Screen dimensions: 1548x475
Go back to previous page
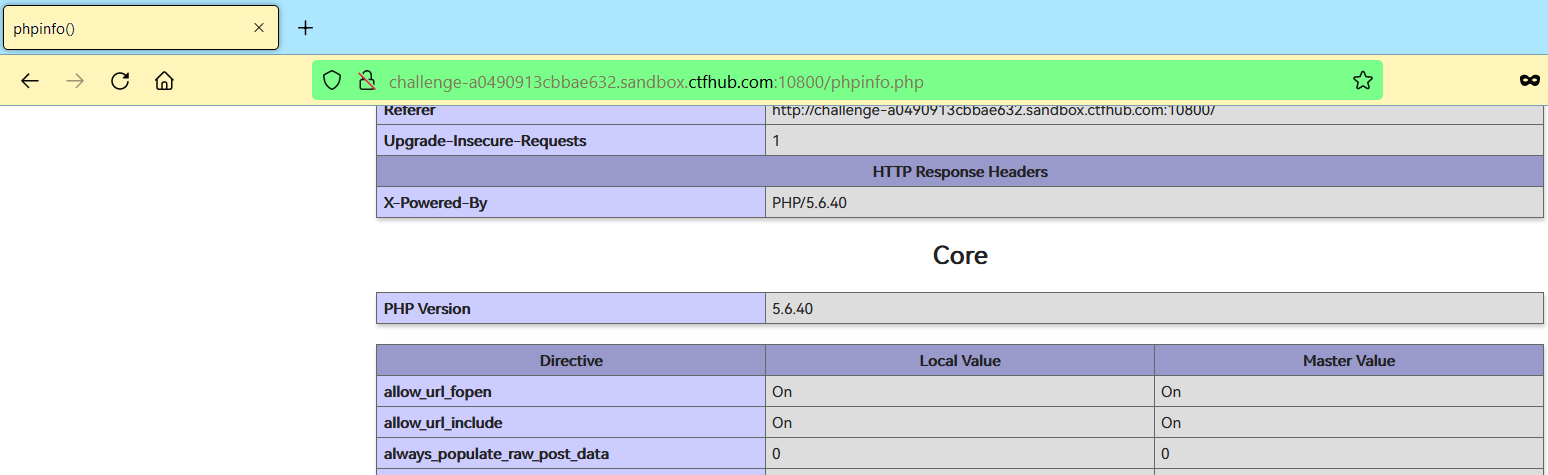pos(30,81)
